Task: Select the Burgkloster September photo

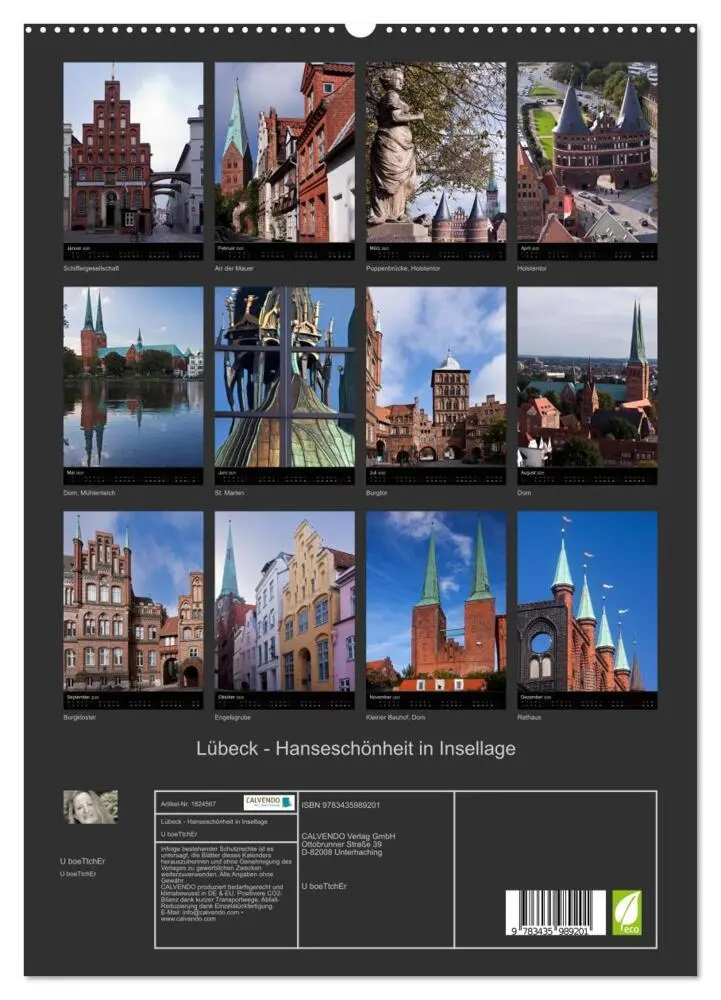Action: 133,601
